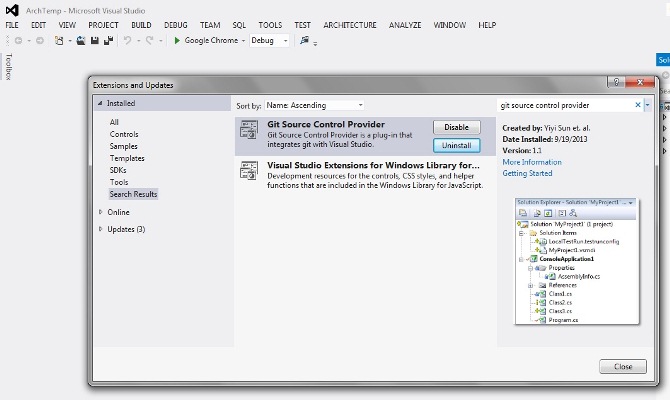This screenshot has height=400, width=670.
Task: Click the dialog help question mark button
Action: point(616,82)
